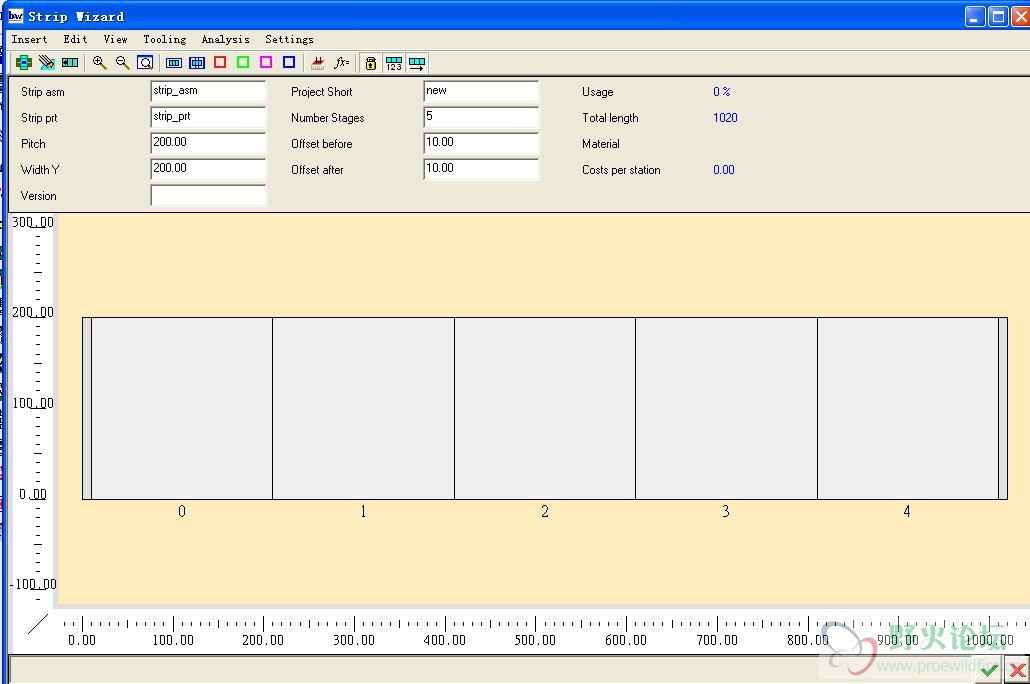Viewport: 1030px width, 684px height.
Task: Click the zoom window fit icon
Action: pos(145,63)
